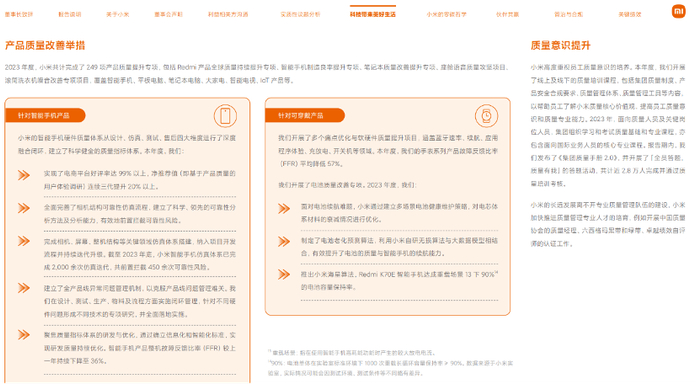Image resolution: width=700 pixels, height=384 pixels.
Task: Click the double-chevron bullet beside the 99% ratings item
Action: [x=24, y=175]
